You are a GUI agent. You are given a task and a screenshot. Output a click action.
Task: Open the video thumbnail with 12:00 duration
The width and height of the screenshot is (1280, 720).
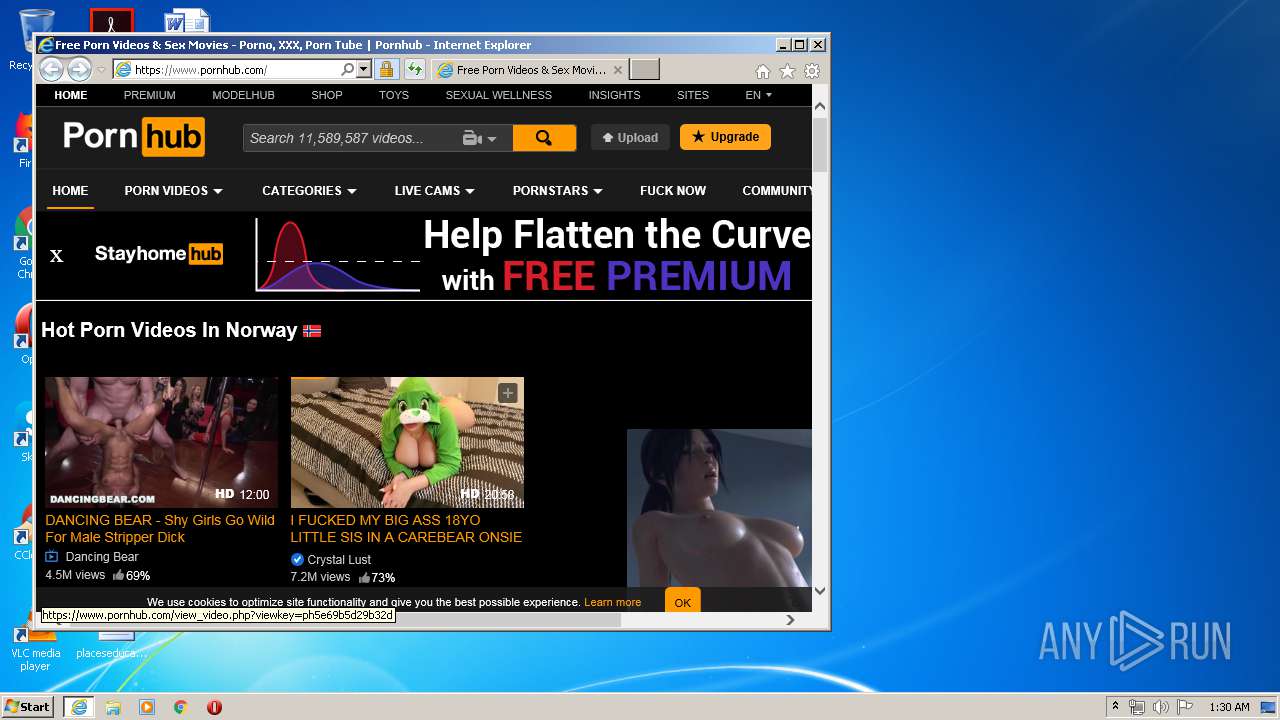click(x=161, y=442)
